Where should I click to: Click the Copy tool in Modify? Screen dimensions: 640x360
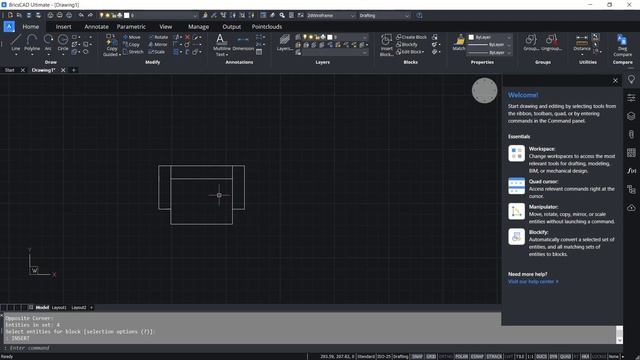tap(131, 44)
